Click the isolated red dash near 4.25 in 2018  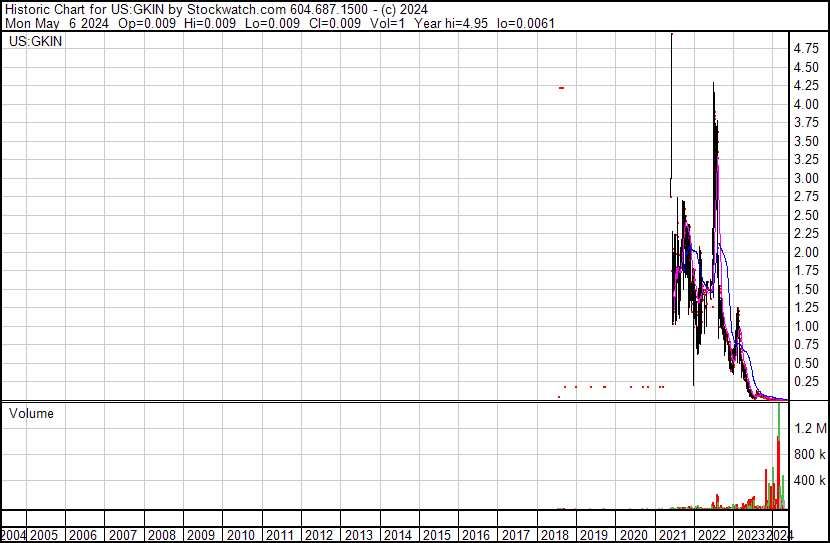tap(562, 88)
